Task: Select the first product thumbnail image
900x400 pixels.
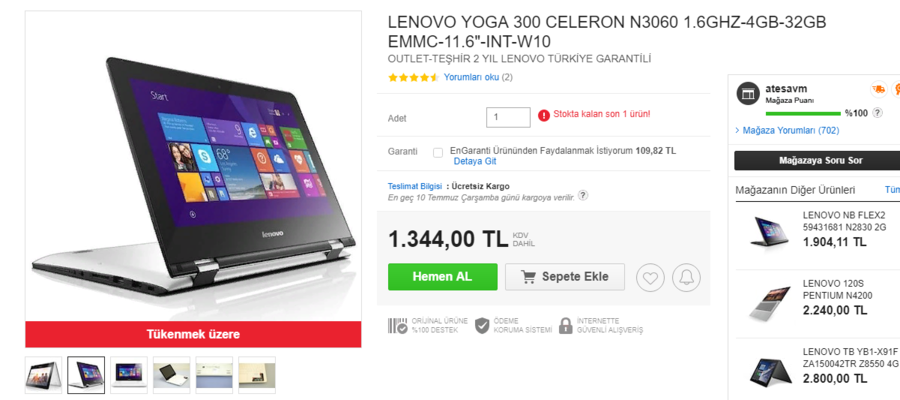Action: [x=43, y=374]
